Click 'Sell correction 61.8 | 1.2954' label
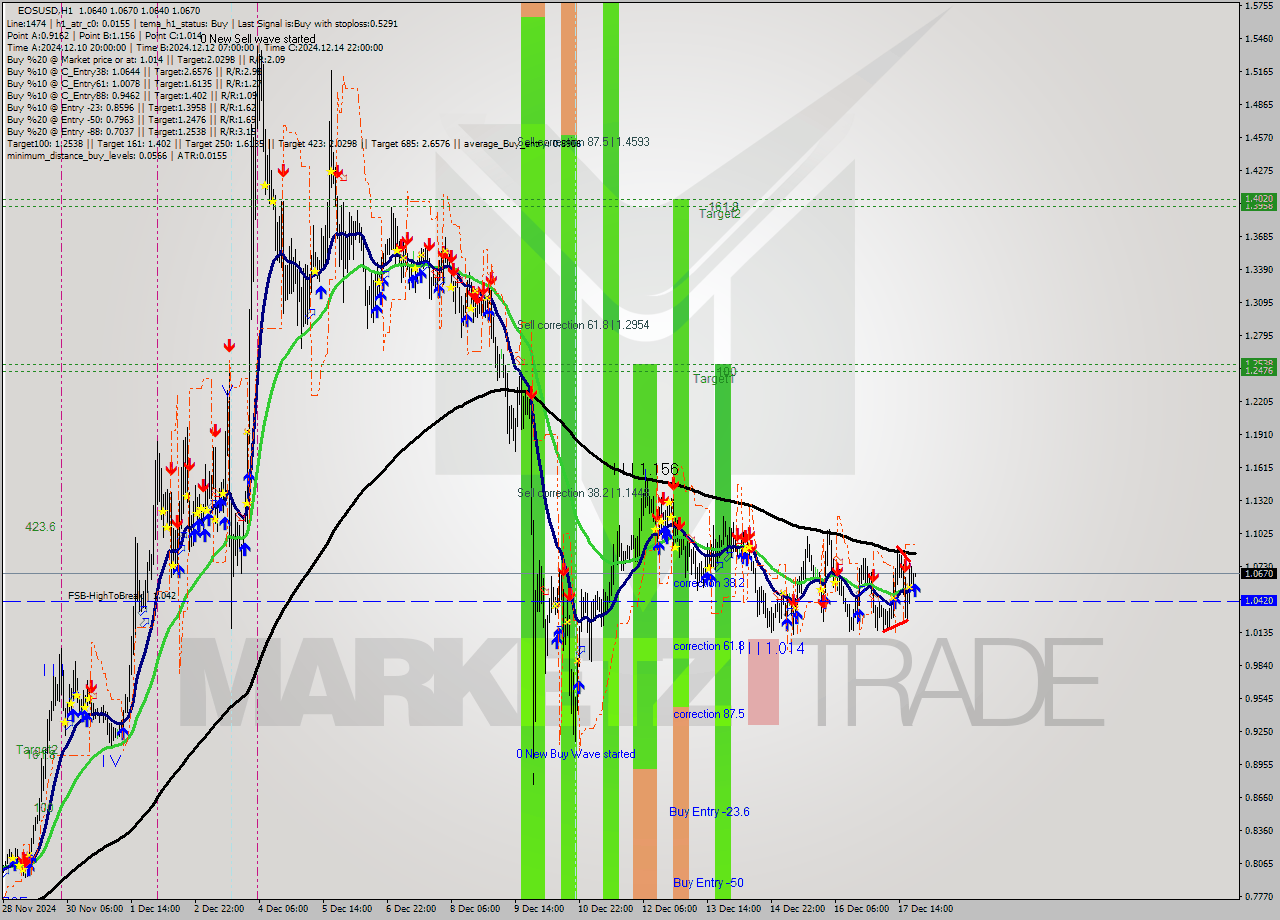The width and height of the screenshot is (1280, 920). [583, 325]
